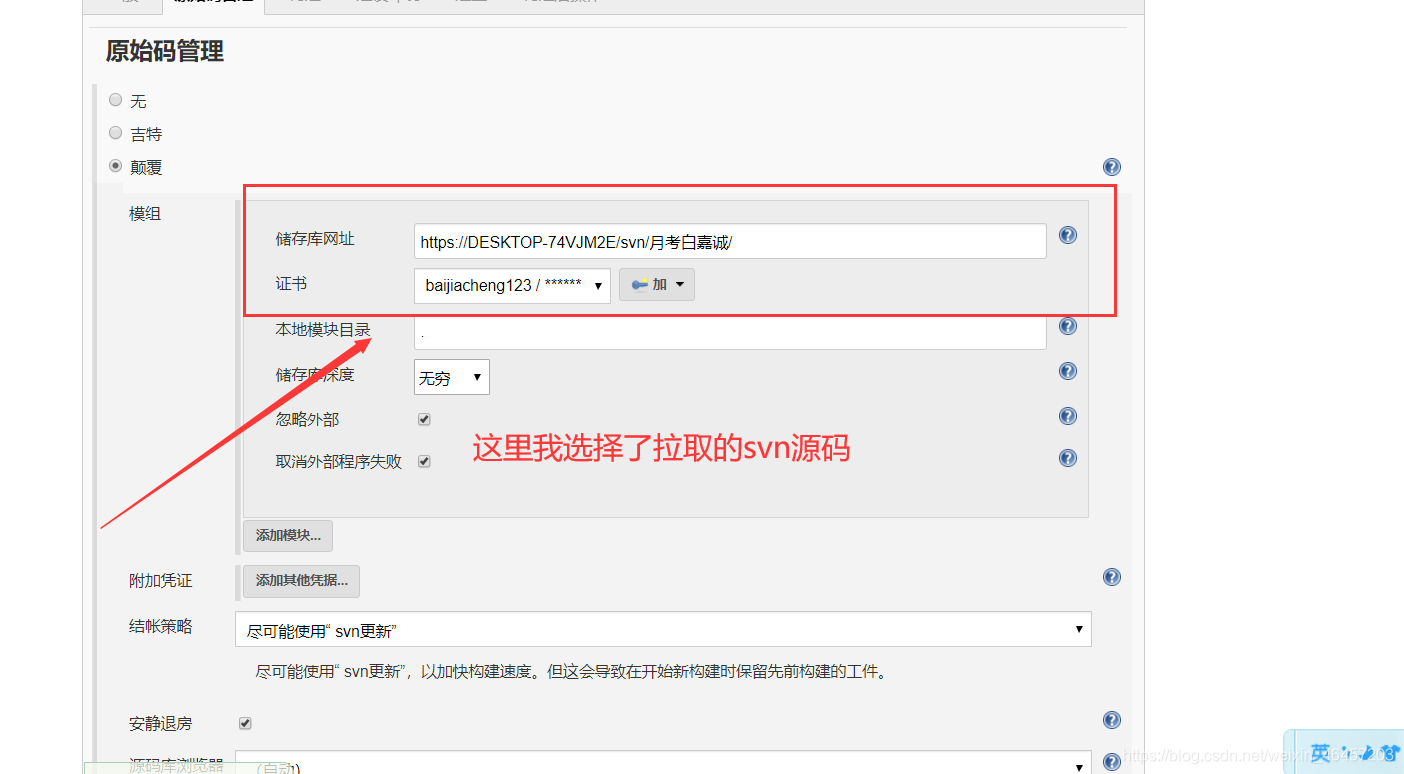Click into the 本地模块目录 field
The height and width of the screenshot is (774, 1404).
(730, 333)
